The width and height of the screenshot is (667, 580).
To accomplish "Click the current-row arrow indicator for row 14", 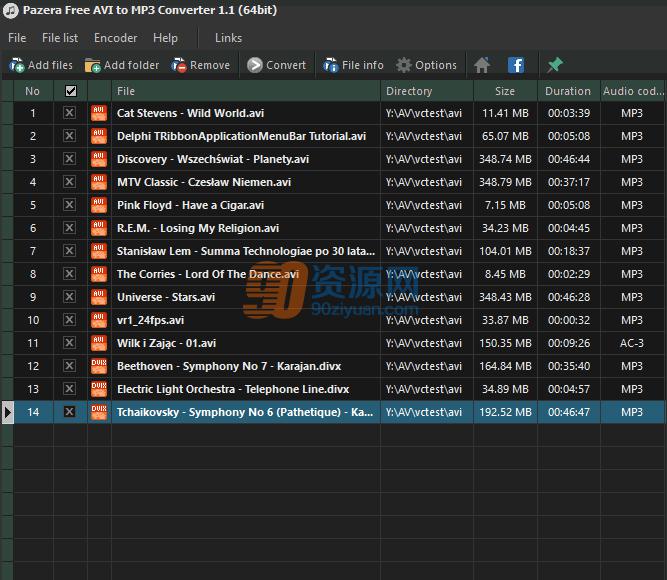I will pos(8,412).
